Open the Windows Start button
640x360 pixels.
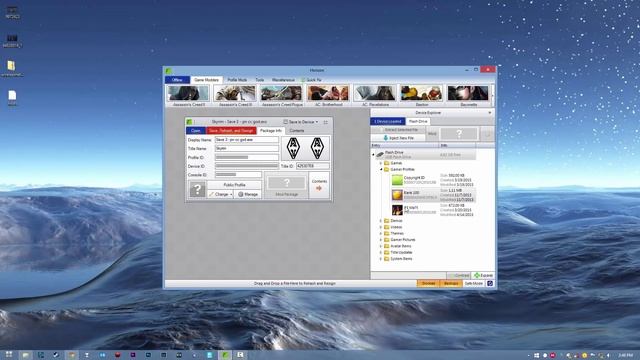click(x=9, y=355)
